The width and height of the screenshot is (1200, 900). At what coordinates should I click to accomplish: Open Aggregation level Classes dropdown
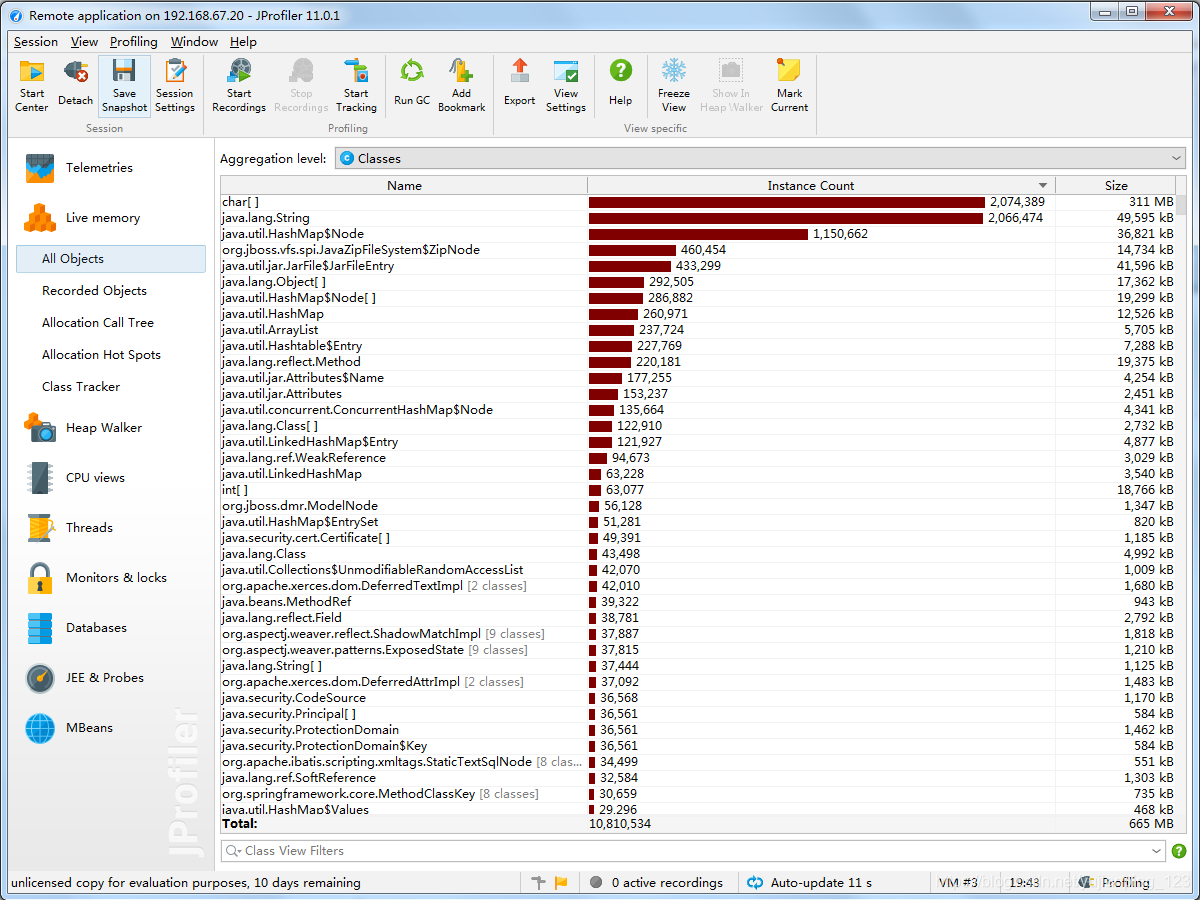[x=760, y=158]
